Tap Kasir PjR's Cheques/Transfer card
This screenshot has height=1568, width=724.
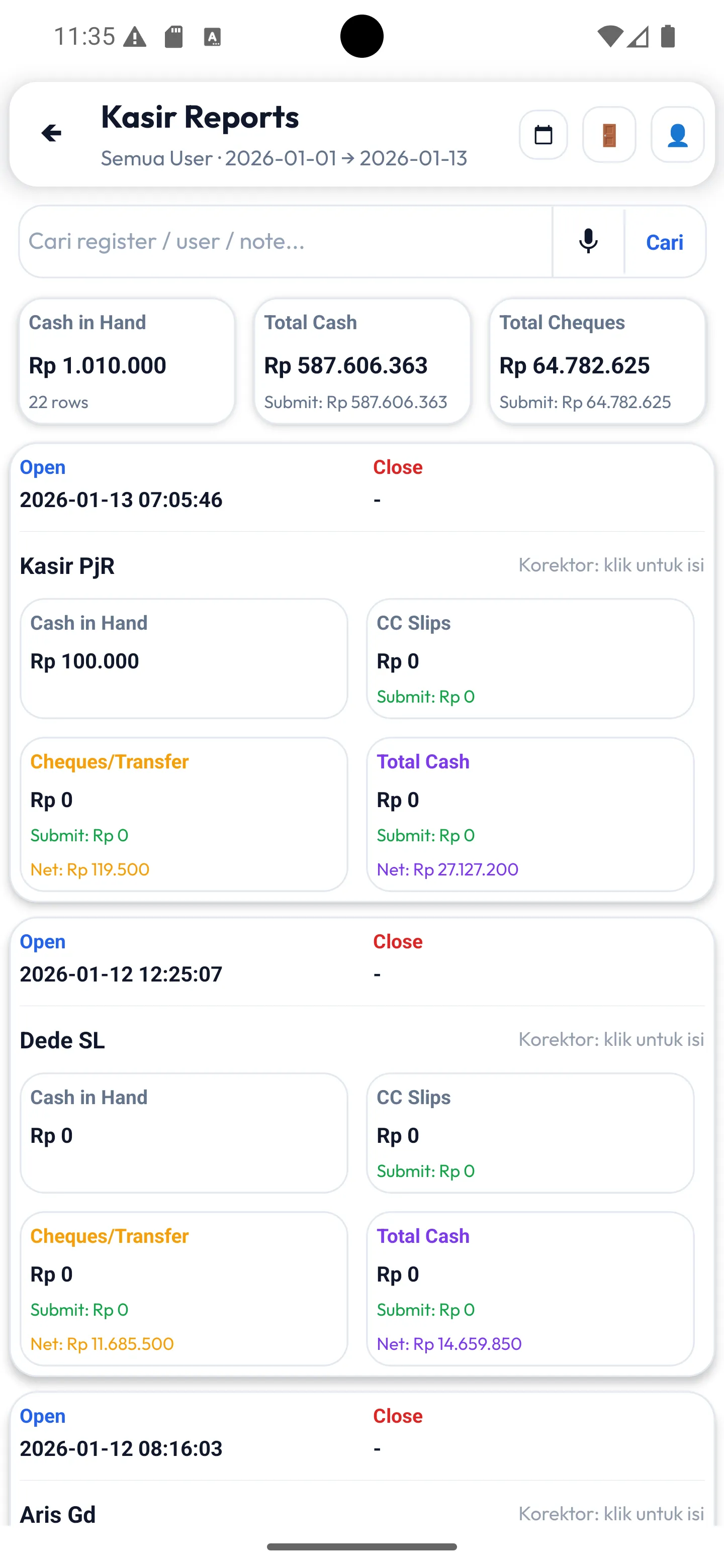[184, 814]
